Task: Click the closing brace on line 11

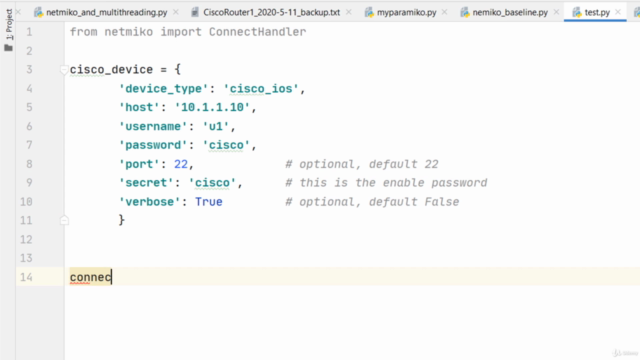Action: pyautogui.click(x=122, y=220)
